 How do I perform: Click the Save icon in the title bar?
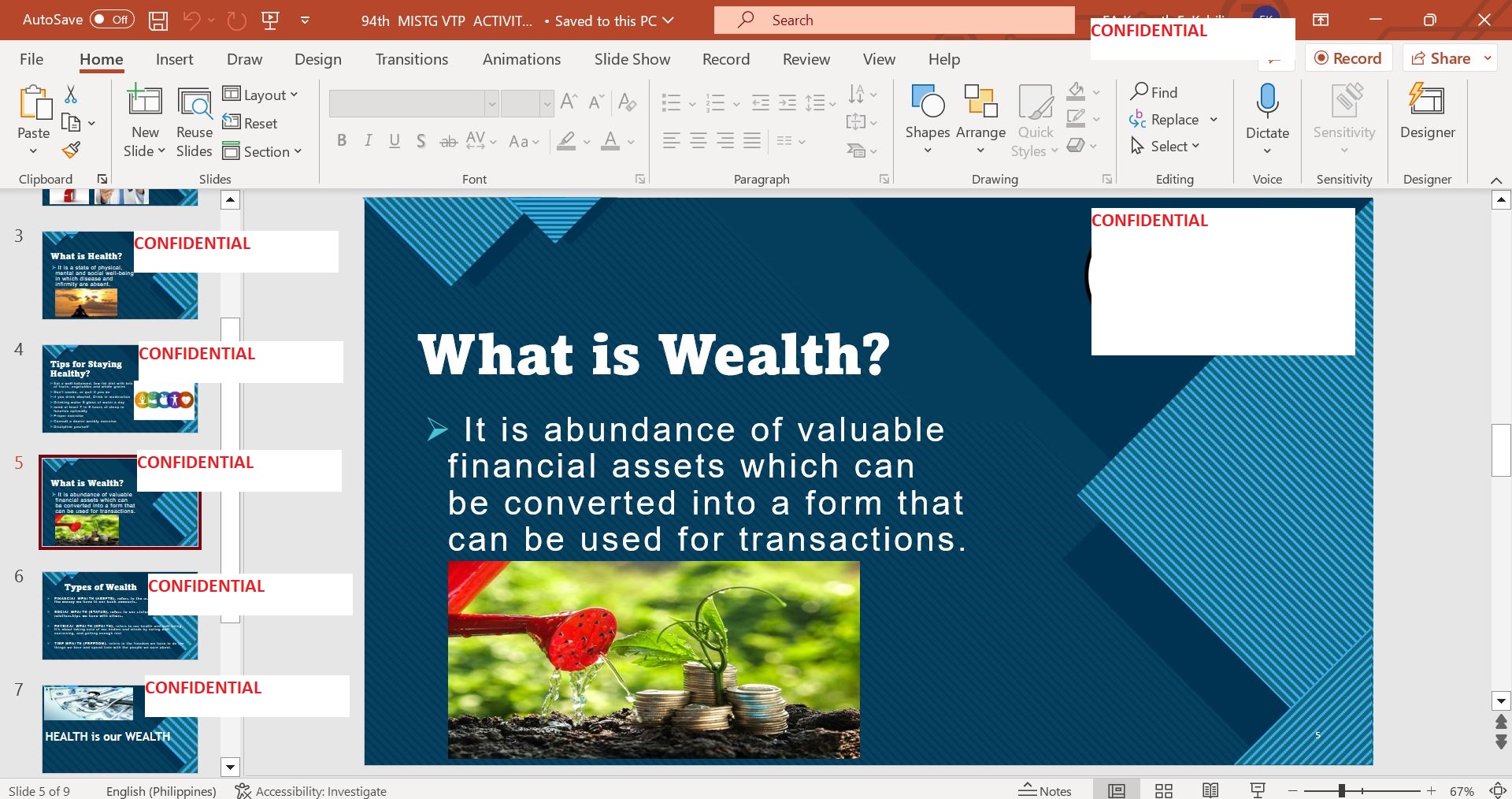tap(158, 20)
